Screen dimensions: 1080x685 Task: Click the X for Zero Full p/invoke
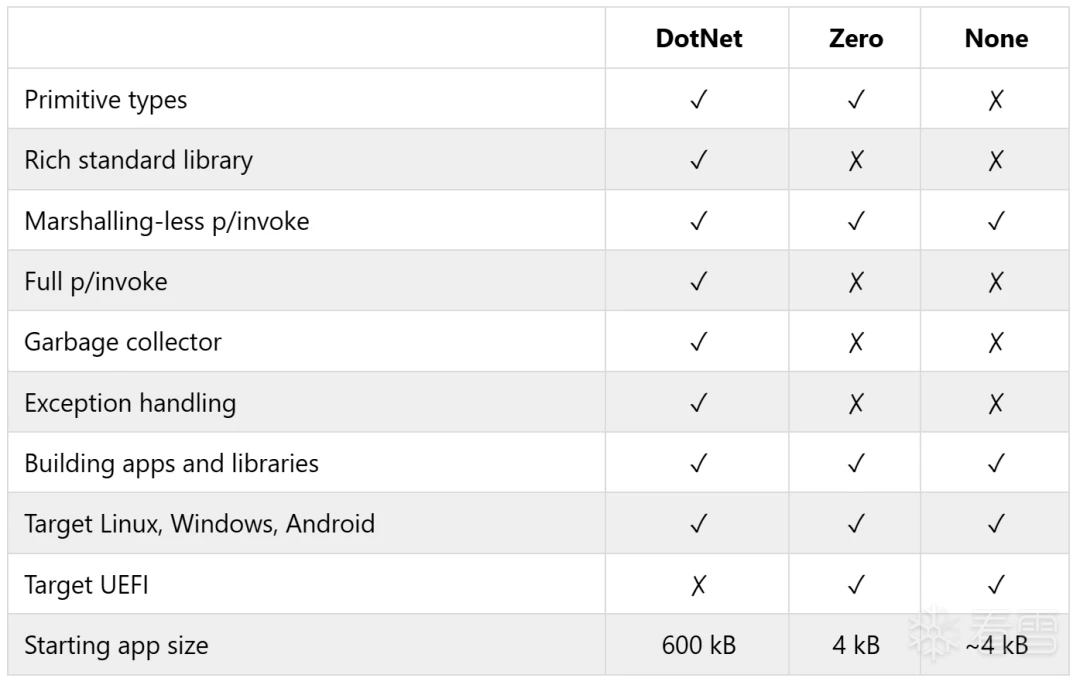pos(855,282)
